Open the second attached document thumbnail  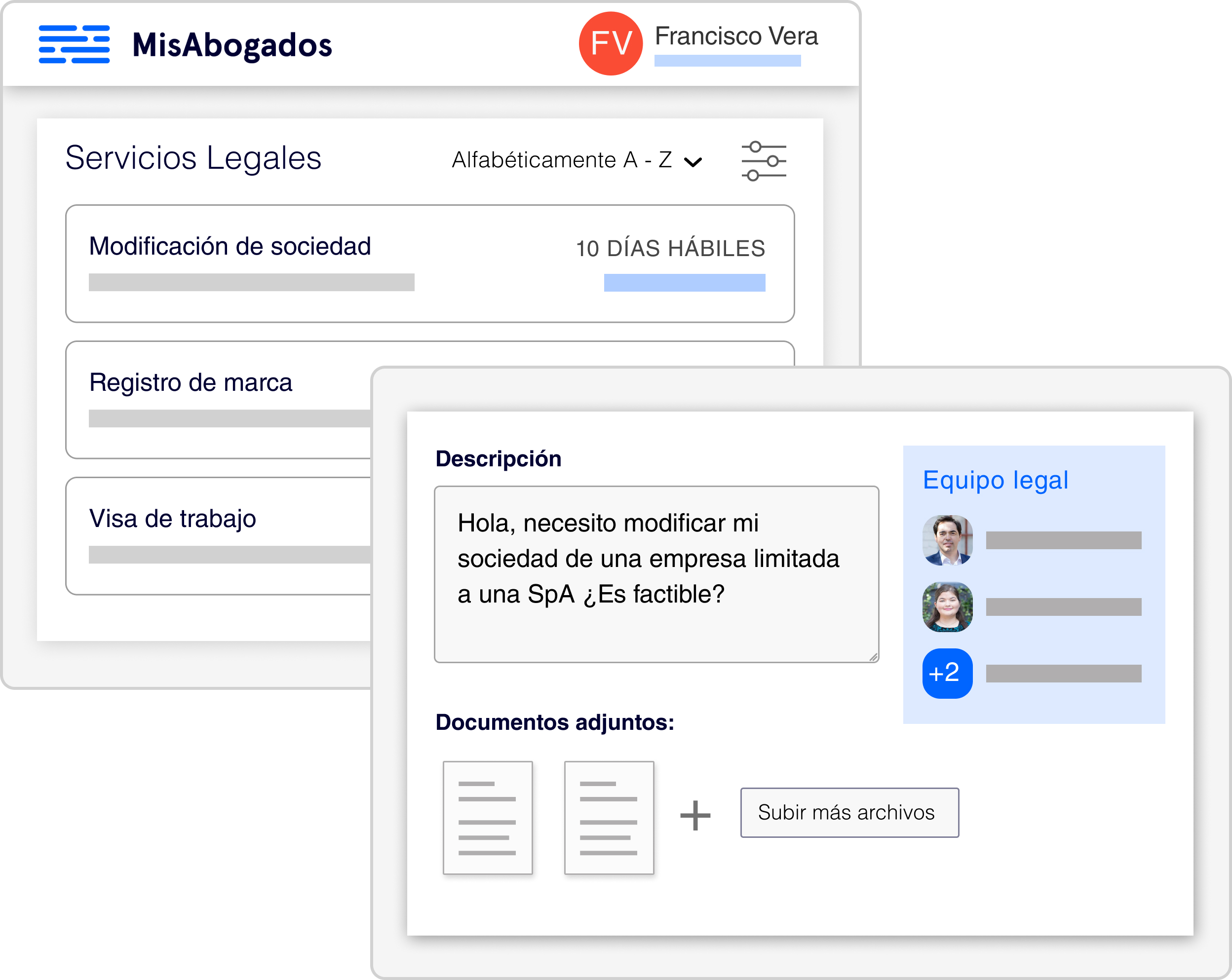coord(609,817)
